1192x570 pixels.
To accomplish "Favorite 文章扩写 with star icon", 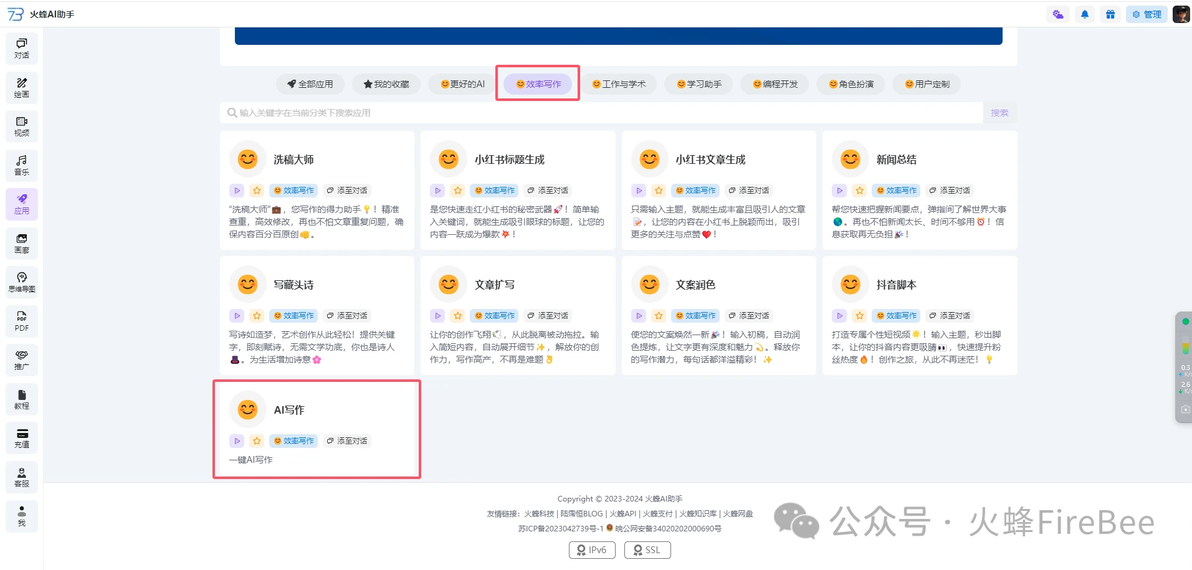I will tap(458, 315).
